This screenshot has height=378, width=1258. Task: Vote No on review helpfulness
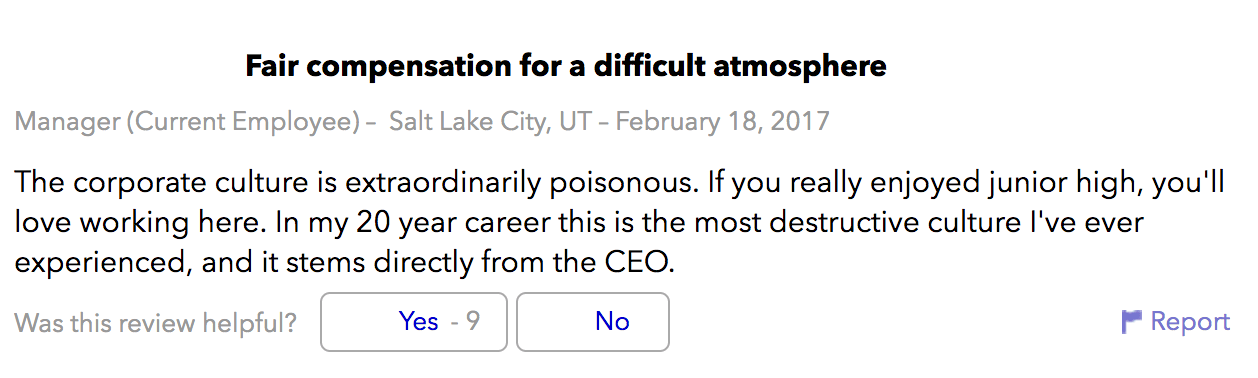click(592, 322)
